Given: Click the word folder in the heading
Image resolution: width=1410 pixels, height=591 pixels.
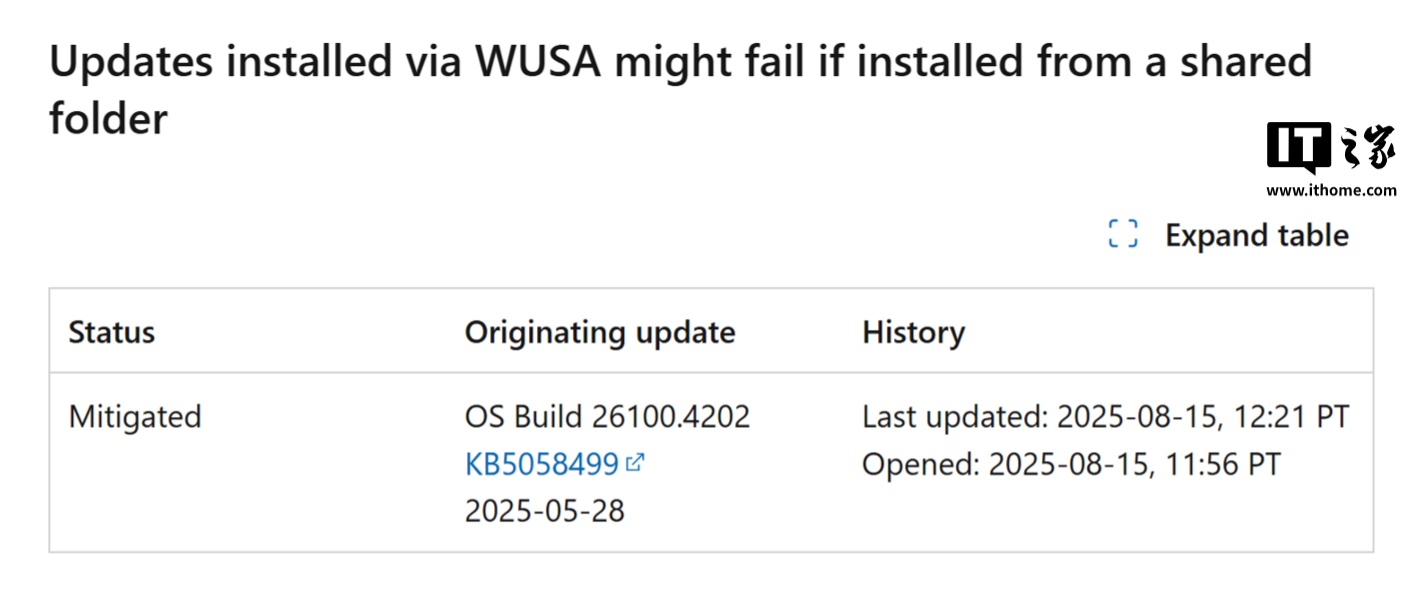Looking at the screenshot, I should click(108, 119).
